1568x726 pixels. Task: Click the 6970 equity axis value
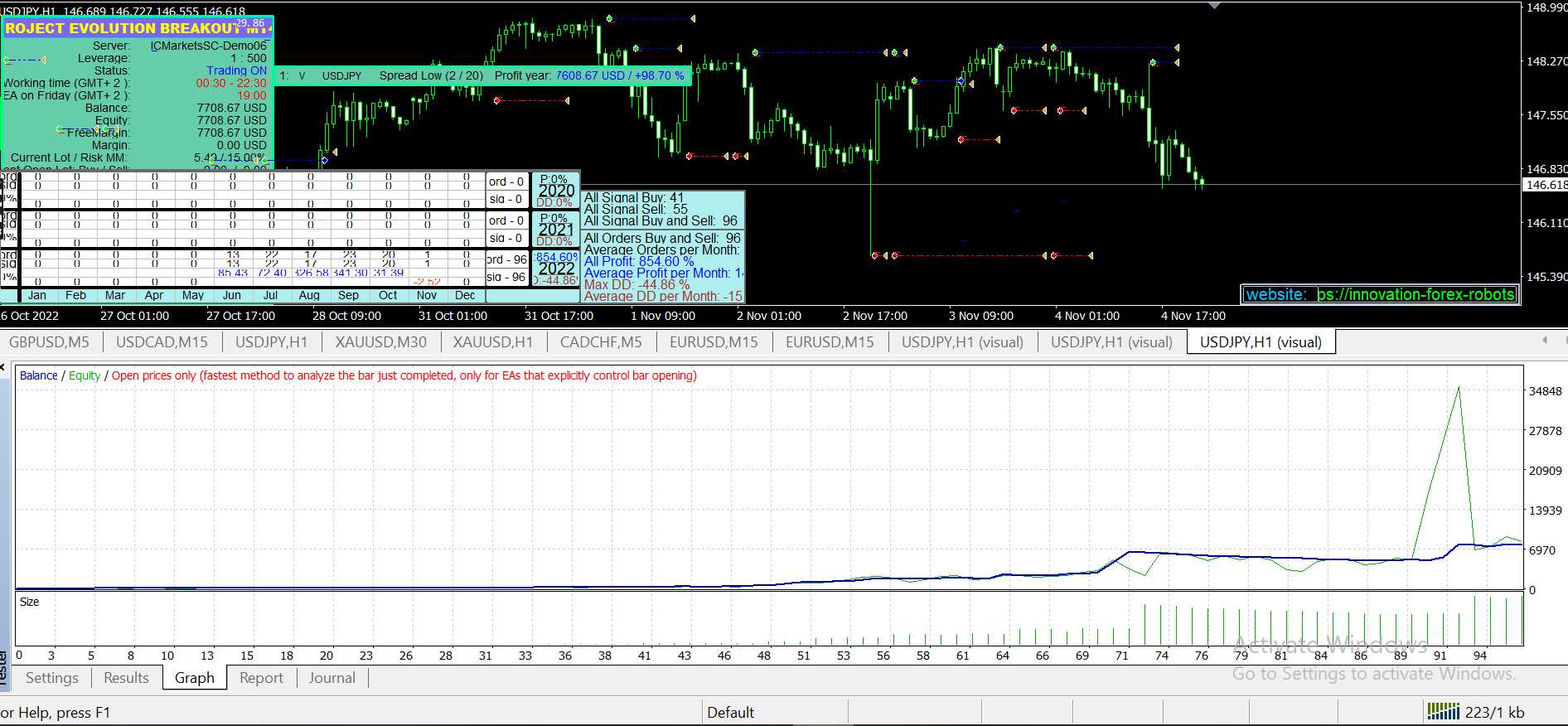[1541, 550]
